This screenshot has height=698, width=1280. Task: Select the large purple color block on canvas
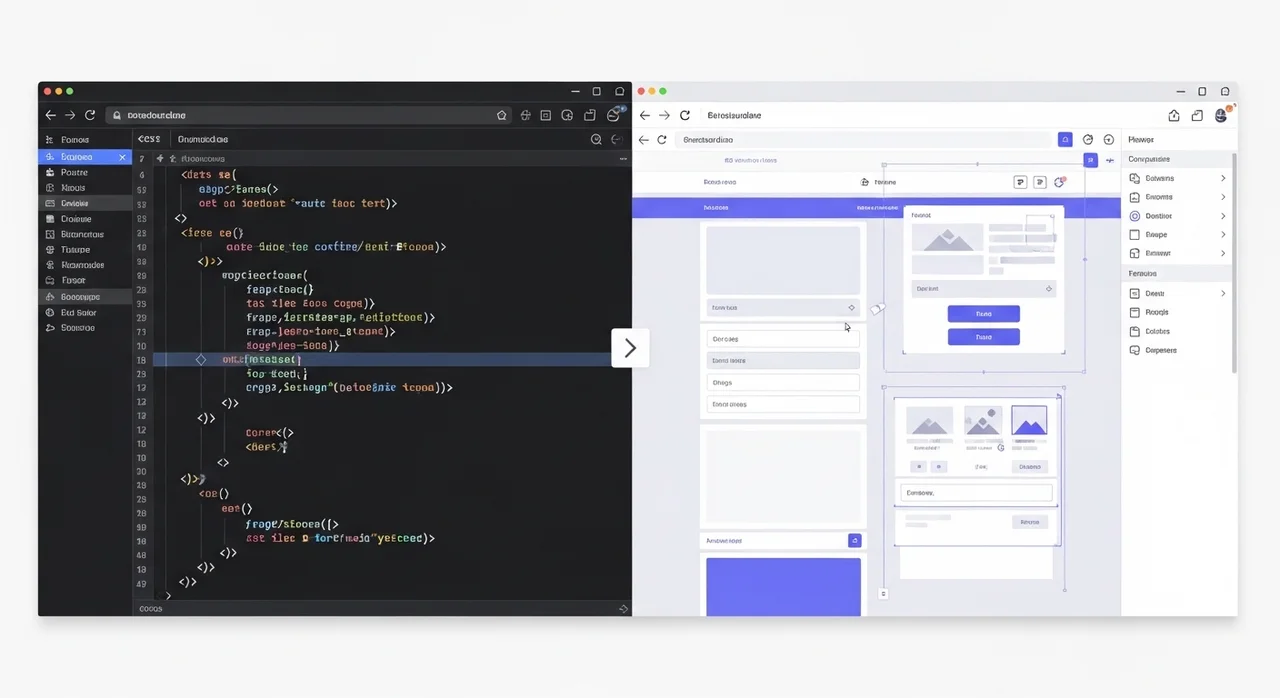pos(783,586)
